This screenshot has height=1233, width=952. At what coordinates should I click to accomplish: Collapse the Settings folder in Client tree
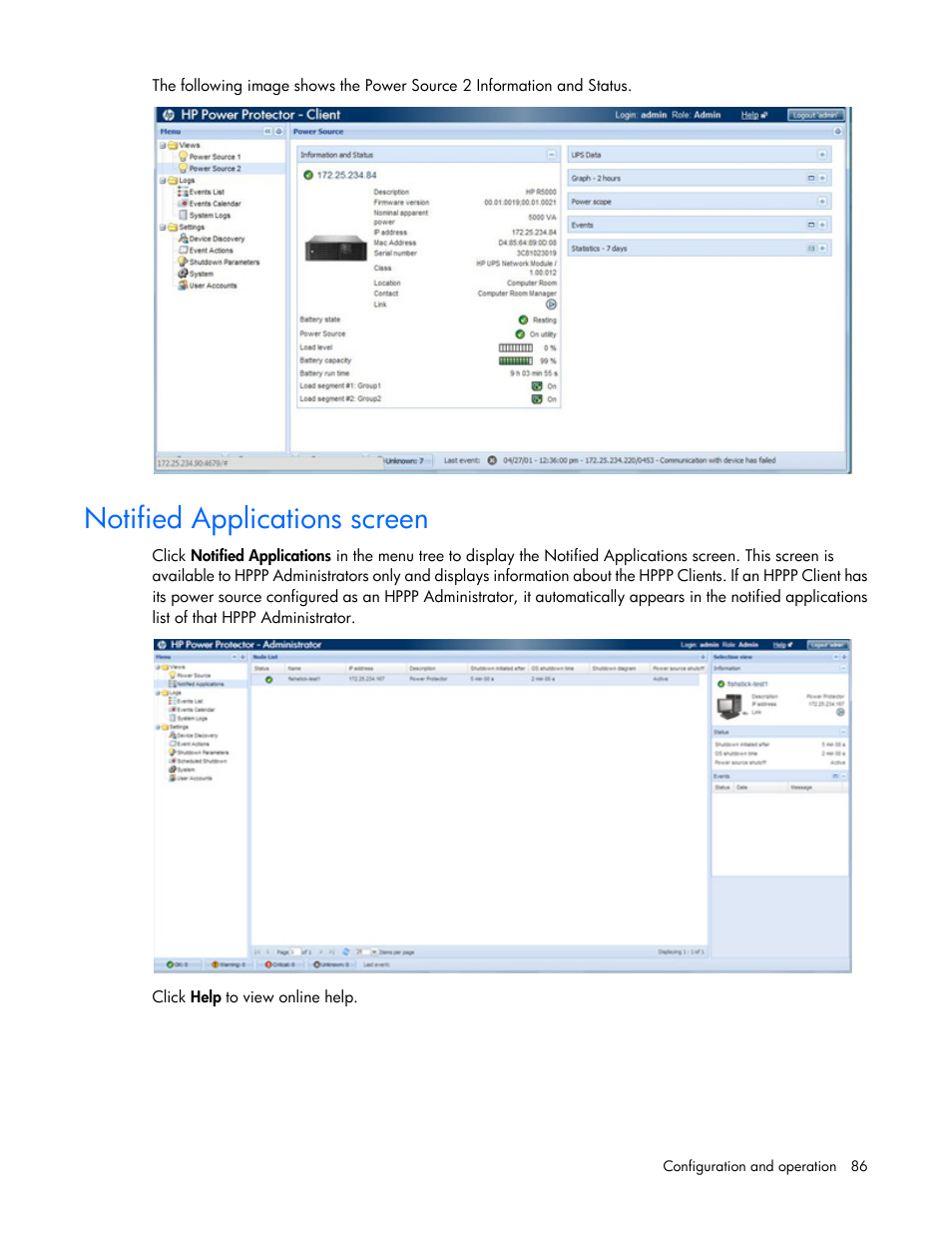pyautogui.click(x=162, y=227)
